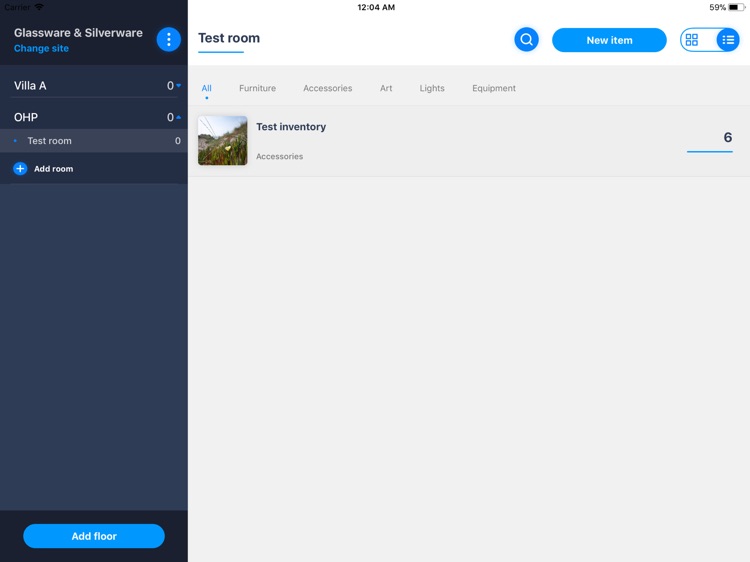Select the Lights category tab
The image size is (750, 562).
[432, 88]
